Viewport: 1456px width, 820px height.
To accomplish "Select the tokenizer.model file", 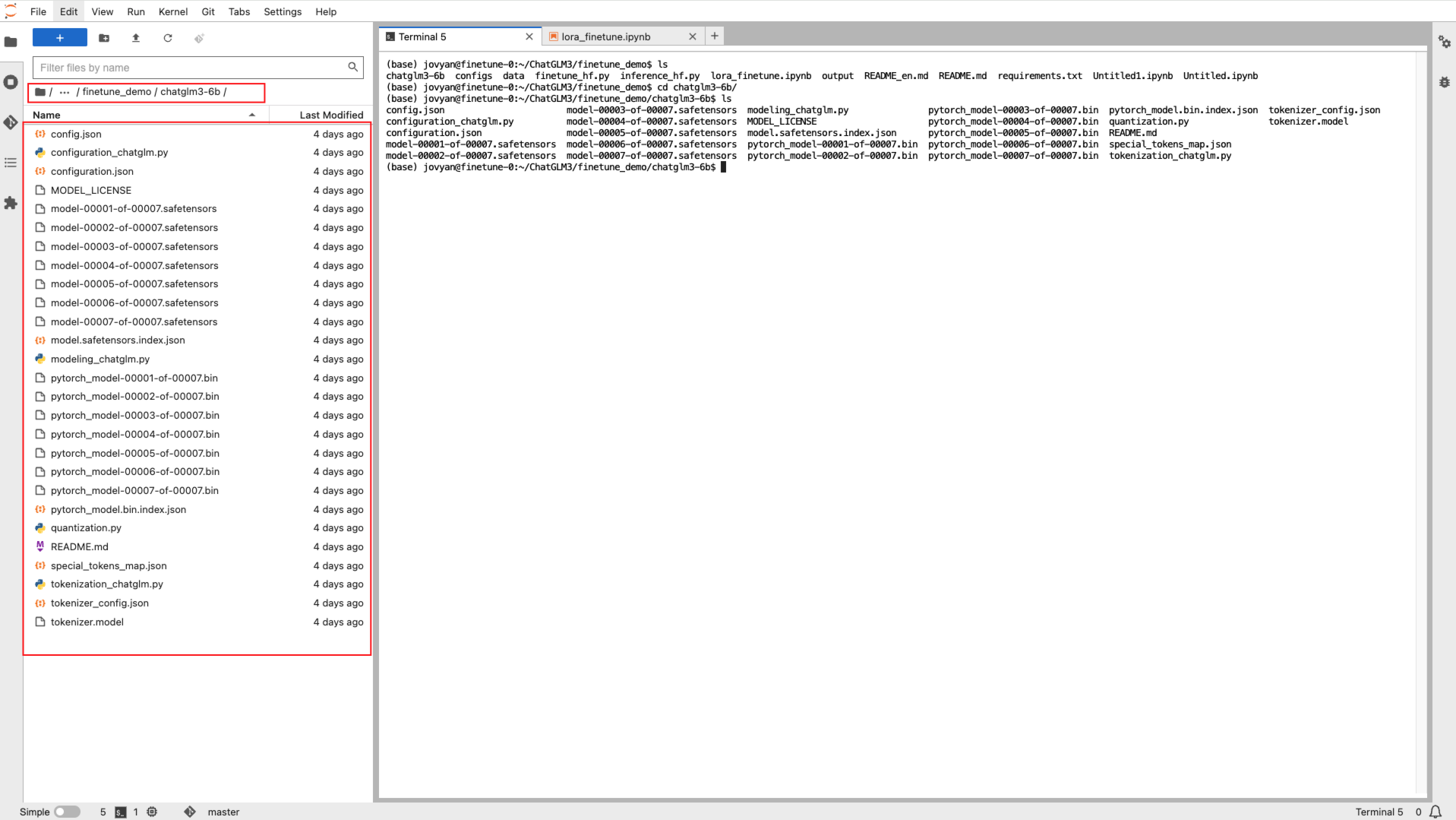I will pos(87,622).
